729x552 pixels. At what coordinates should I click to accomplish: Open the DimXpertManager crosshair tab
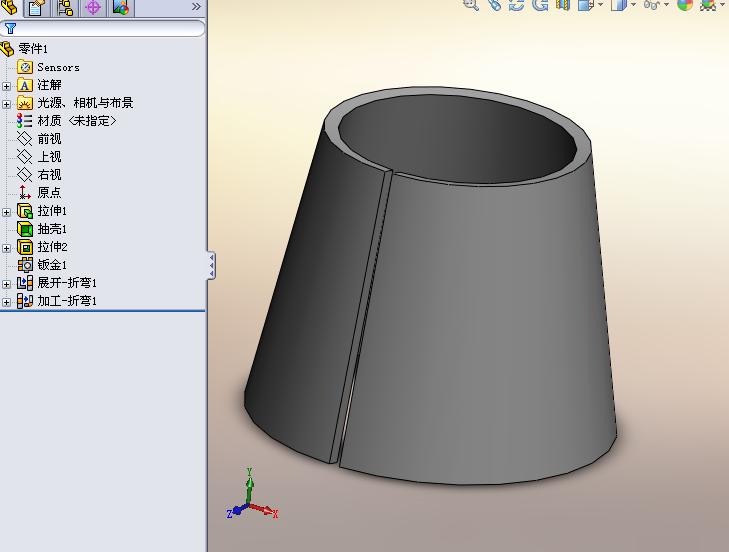tap(93, 7)
